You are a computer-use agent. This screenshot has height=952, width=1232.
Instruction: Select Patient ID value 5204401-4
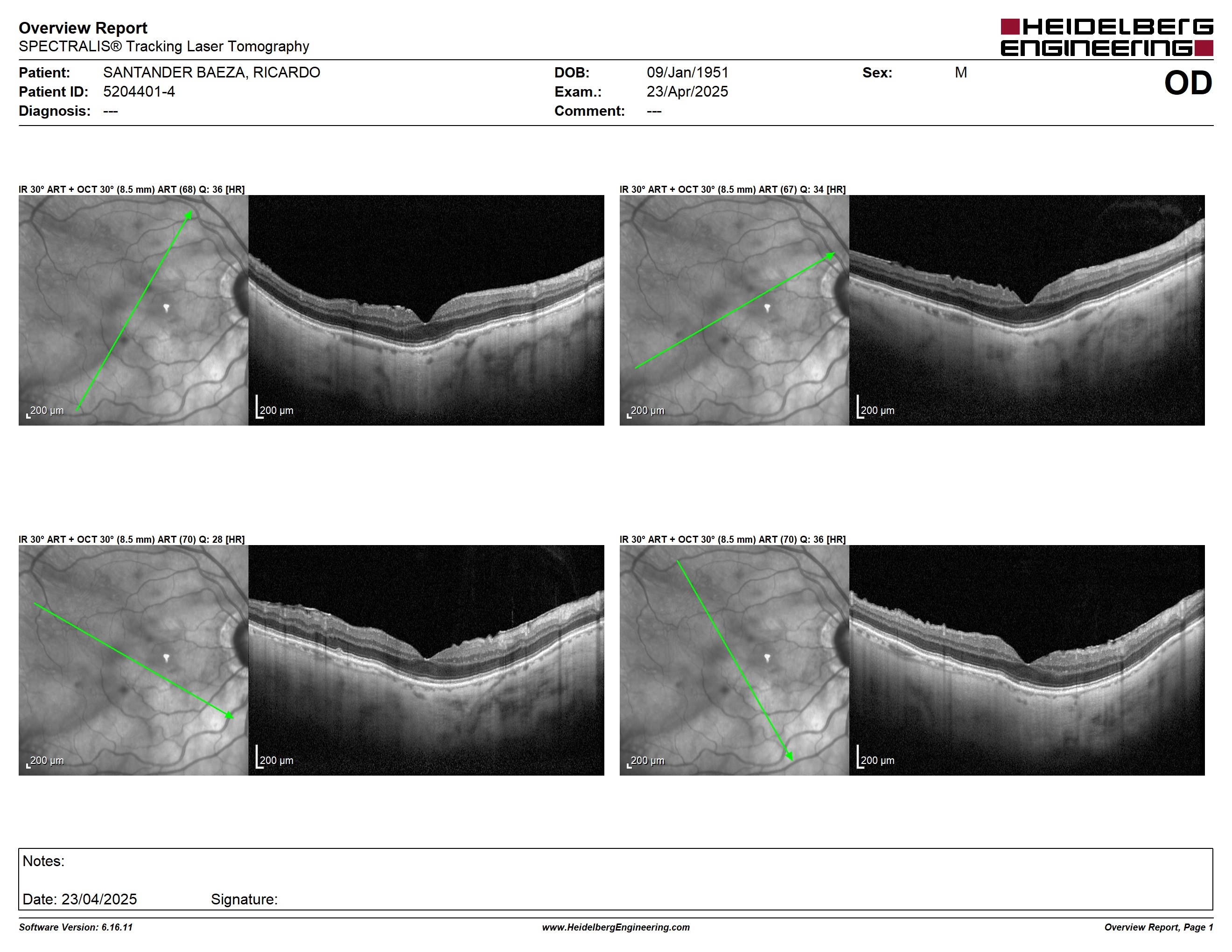tap(139, 91)
